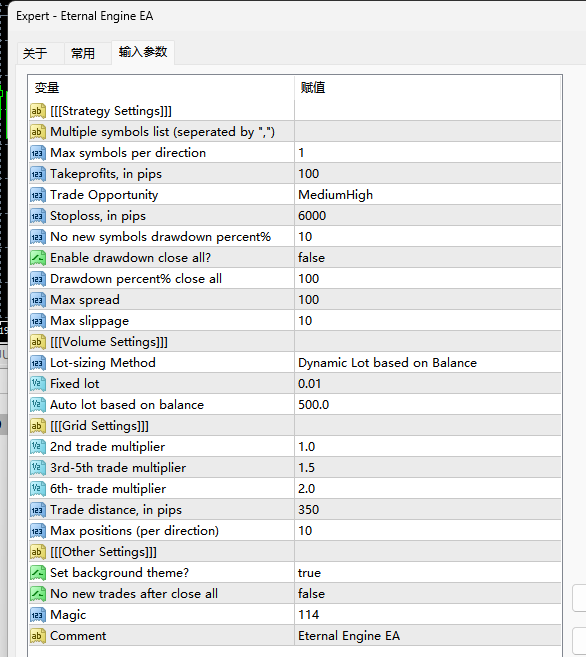The width and height of the screenshot is (586, 657).
Task: Click the icon for No new trades after close all
Action: (38, 594)
